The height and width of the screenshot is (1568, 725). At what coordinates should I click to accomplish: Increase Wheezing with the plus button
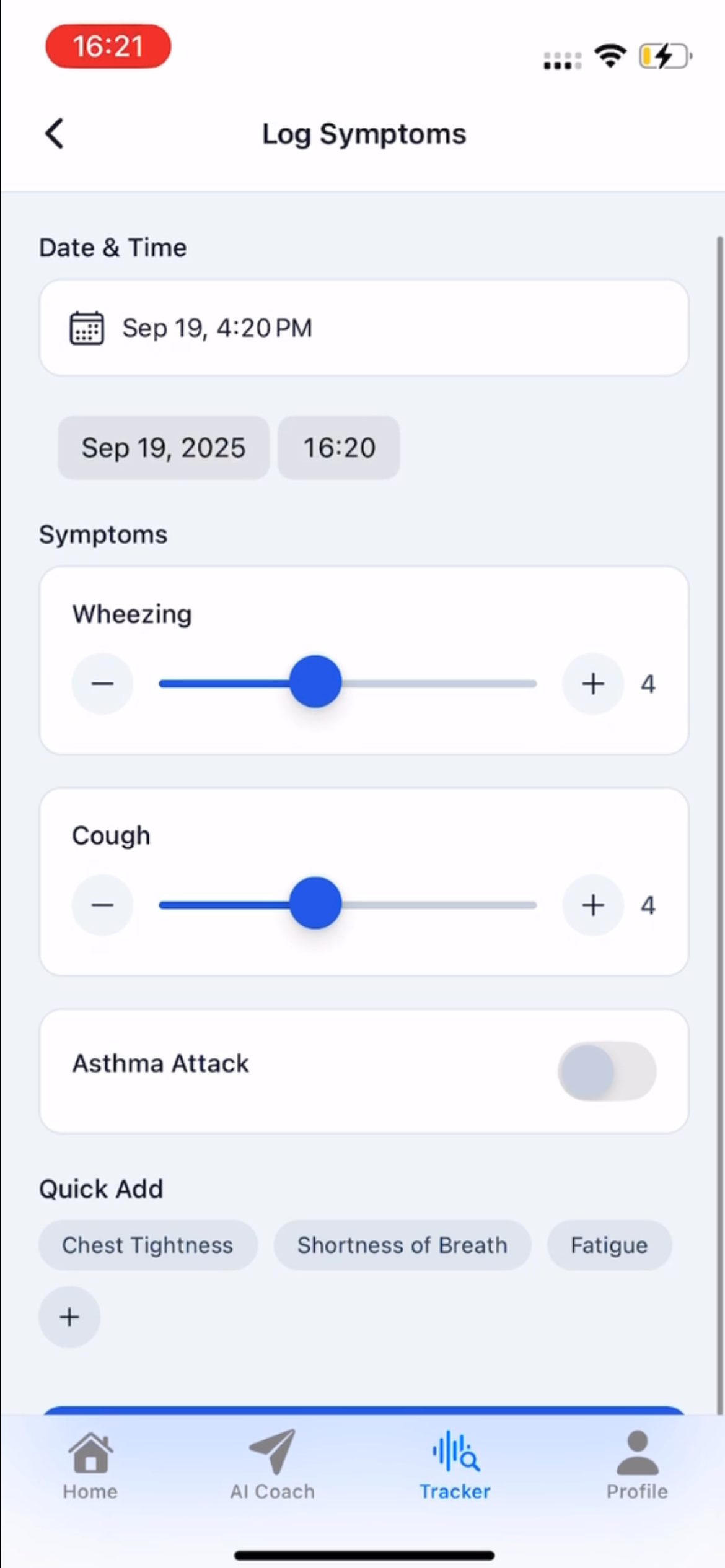[592, 684]
